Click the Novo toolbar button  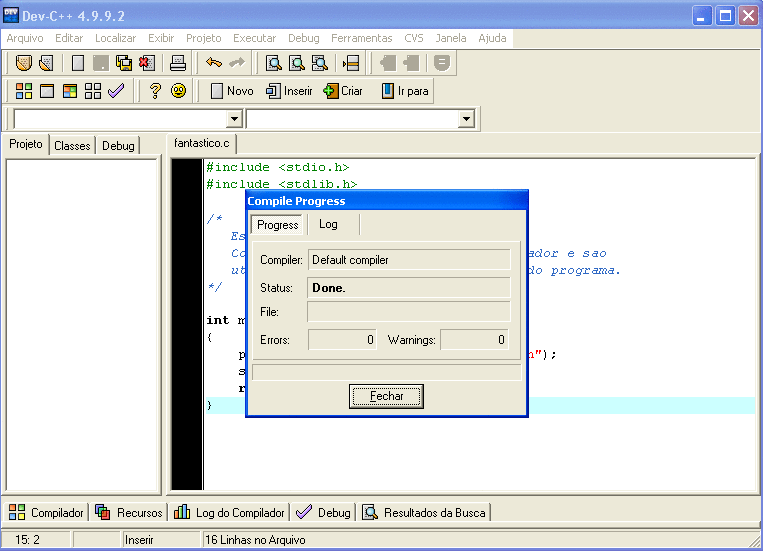coord(231,91)
